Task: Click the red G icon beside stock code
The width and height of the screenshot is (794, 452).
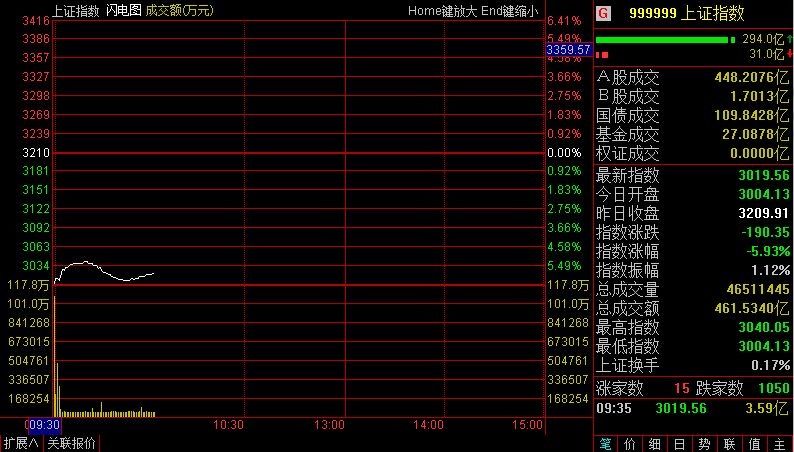Action: pyautogui.click(x=603, y=14)
